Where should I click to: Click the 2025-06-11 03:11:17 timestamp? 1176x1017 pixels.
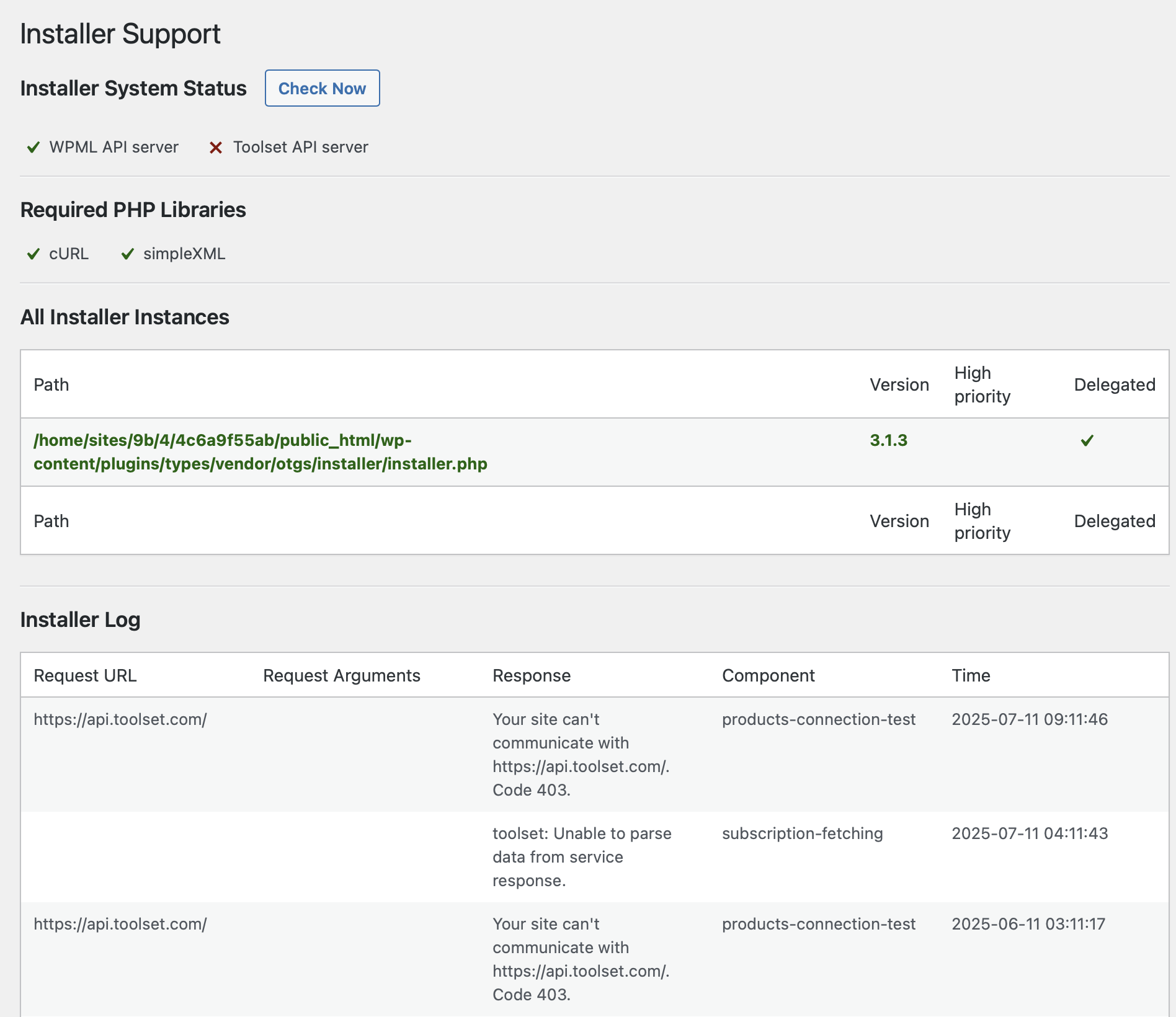click(x=1028, y=924)
